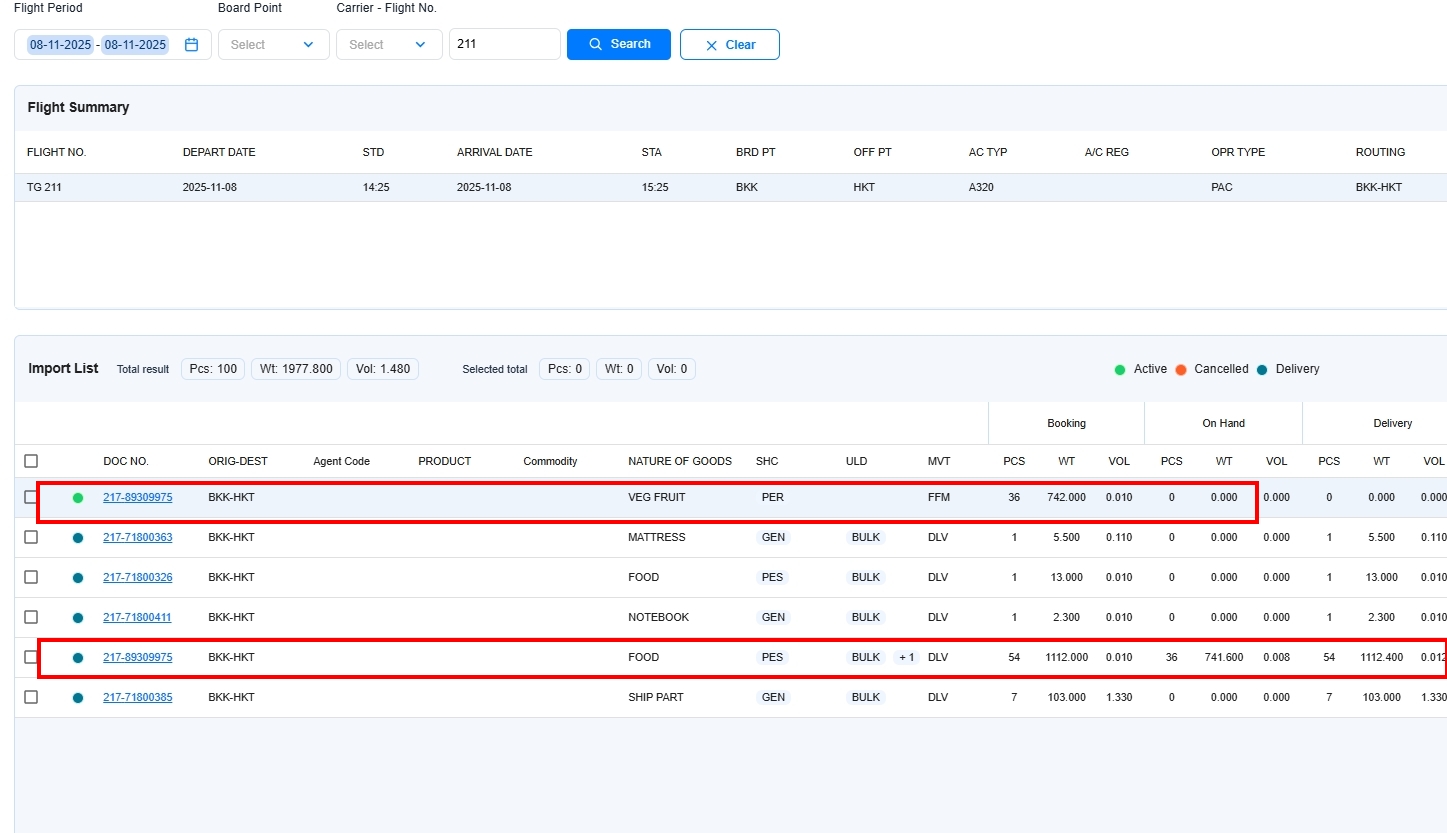Click the Clear button
The width and height of the screenshot is (1447, 833).
click(x=729, y=45)
